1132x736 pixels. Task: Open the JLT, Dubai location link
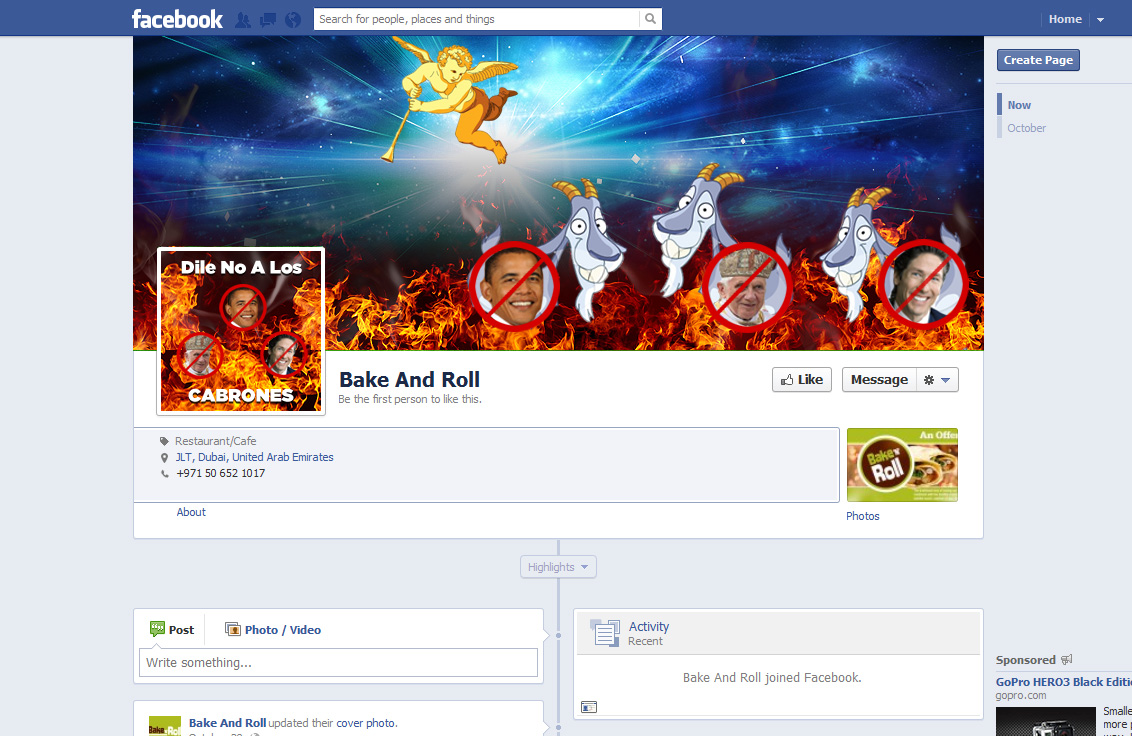point(254,457)
